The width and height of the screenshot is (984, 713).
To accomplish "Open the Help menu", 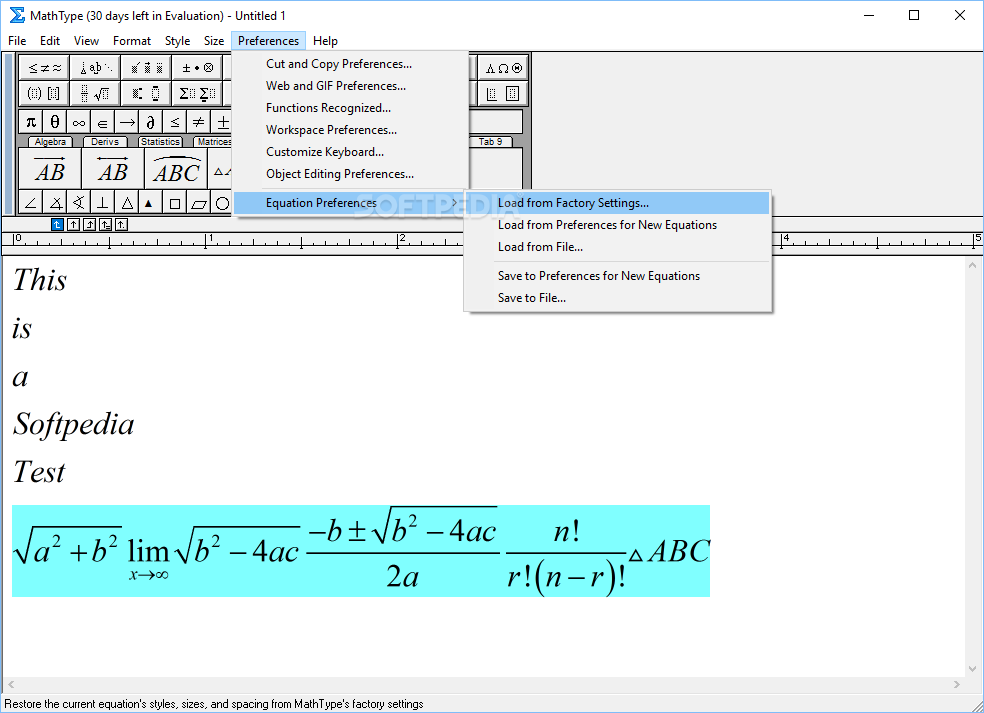I will pyautogui.click(x=325, y=41).
